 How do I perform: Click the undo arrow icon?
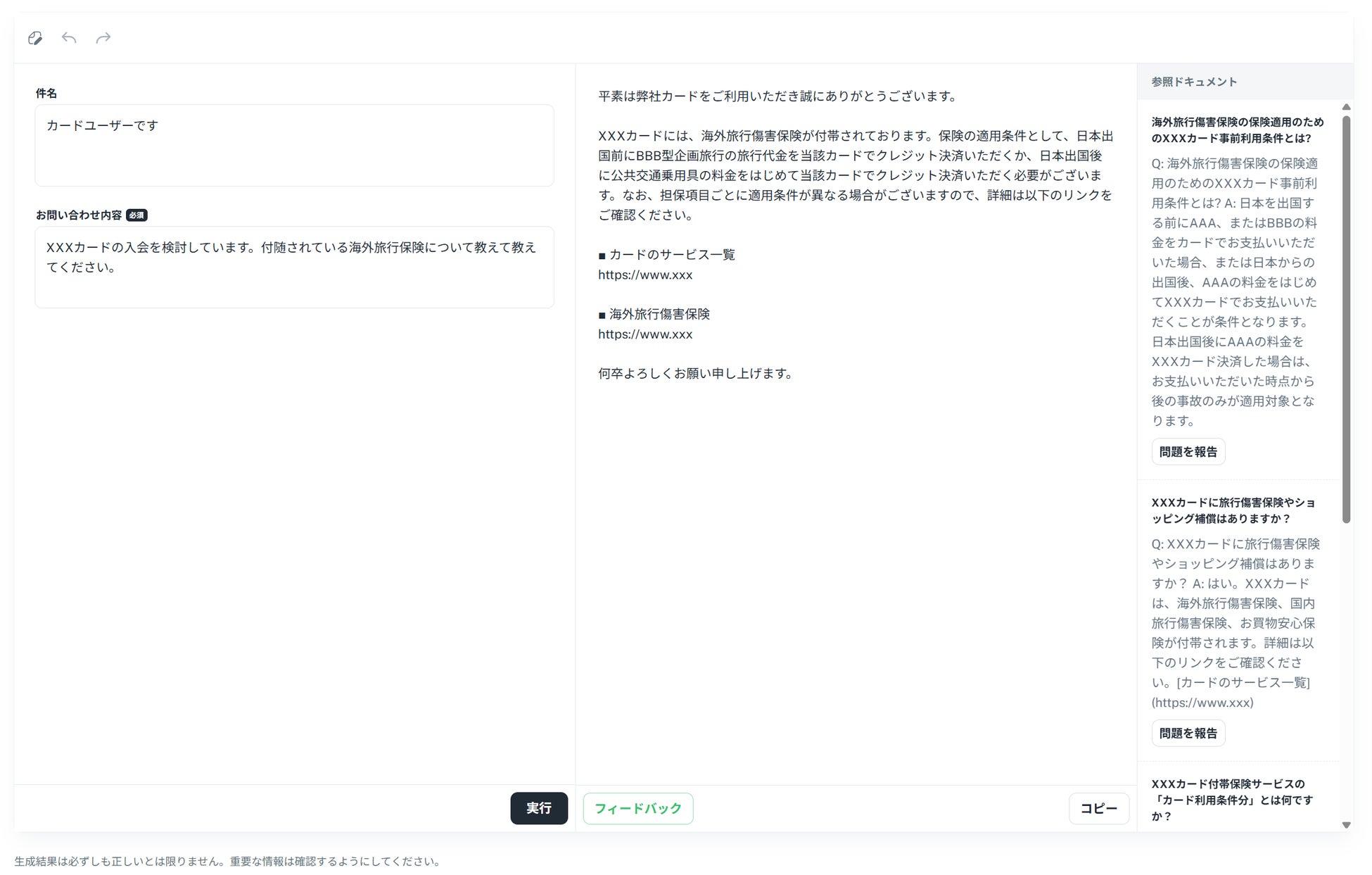69,38
